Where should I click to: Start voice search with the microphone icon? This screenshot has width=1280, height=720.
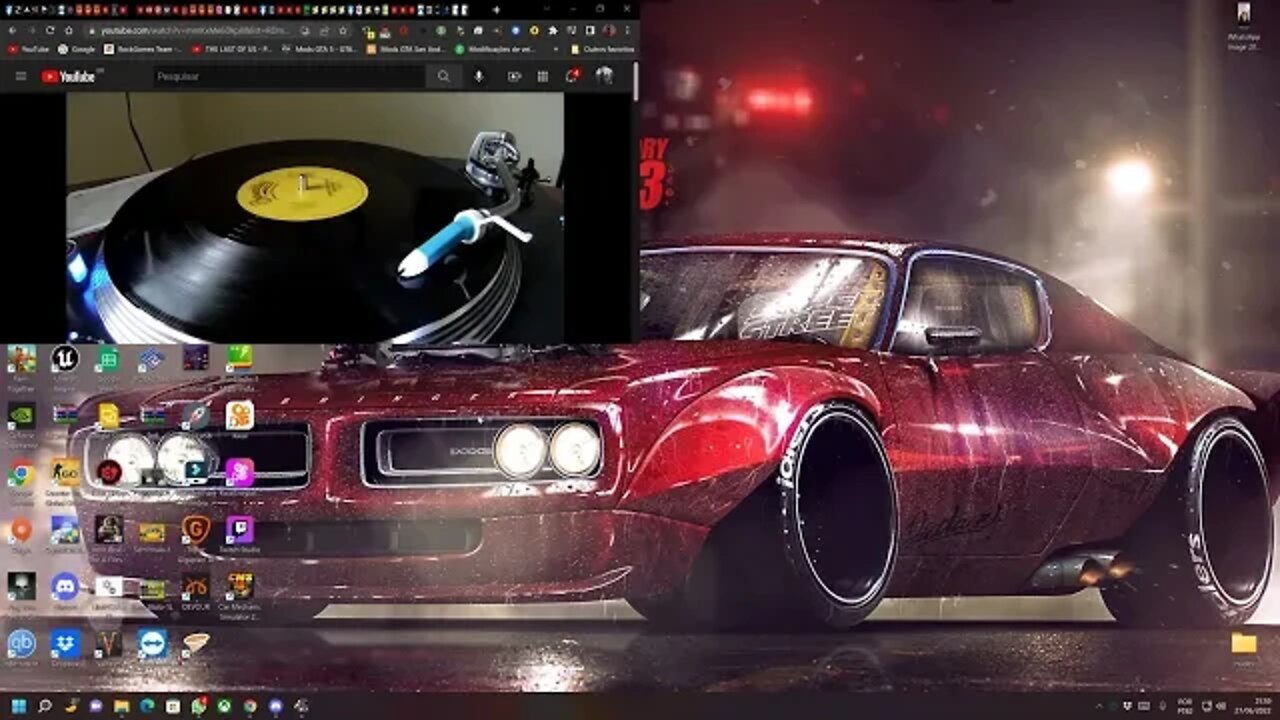point(479,76)
